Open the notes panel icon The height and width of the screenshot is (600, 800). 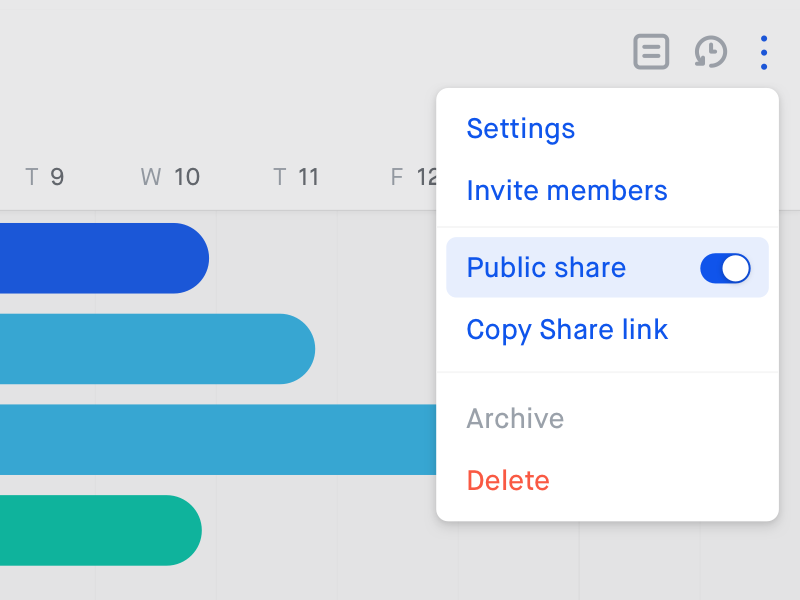(x=651, y=52)
